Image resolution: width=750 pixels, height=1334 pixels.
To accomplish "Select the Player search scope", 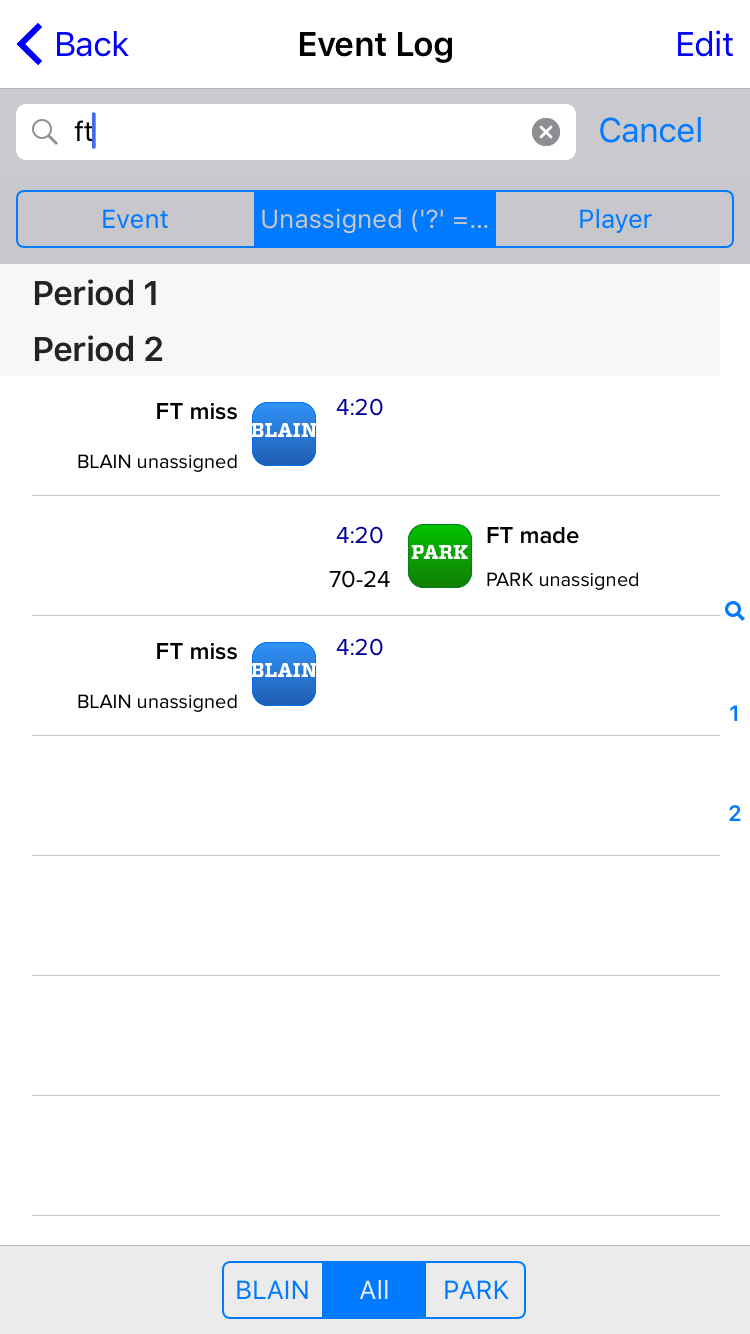I will click(614, 220).
